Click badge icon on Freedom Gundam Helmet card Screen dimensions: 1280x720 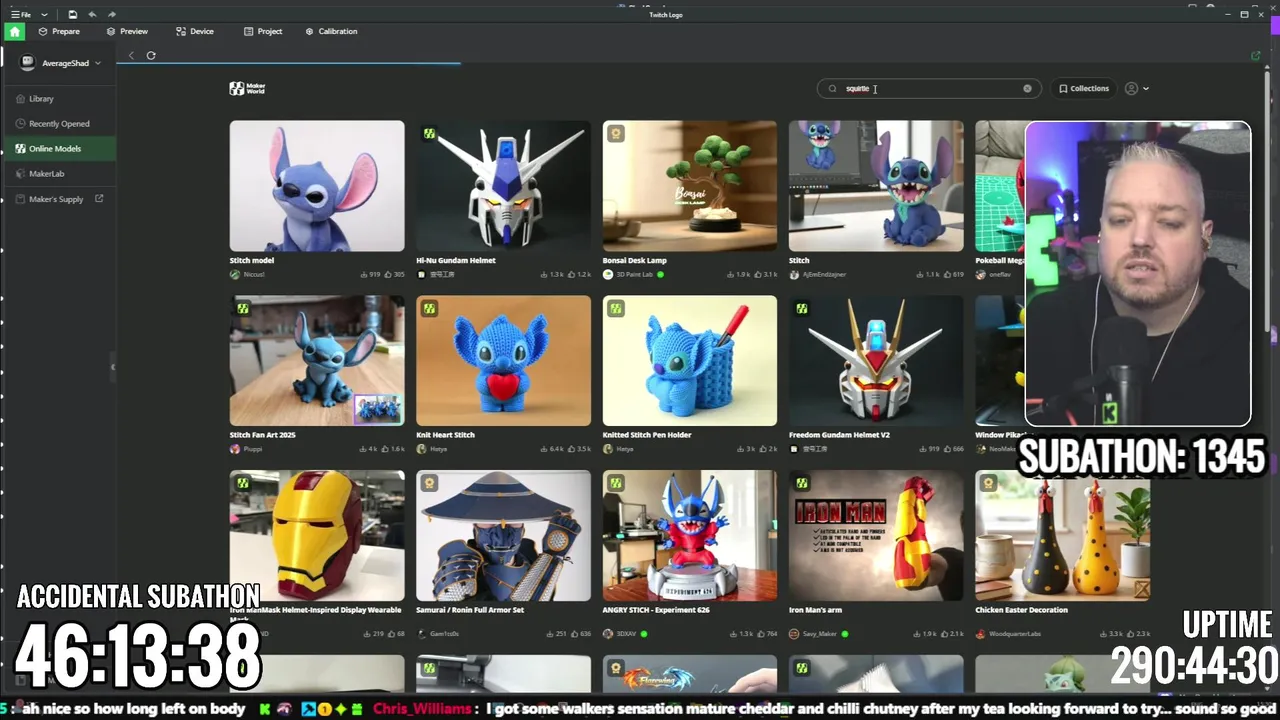(x=802, y=309)
